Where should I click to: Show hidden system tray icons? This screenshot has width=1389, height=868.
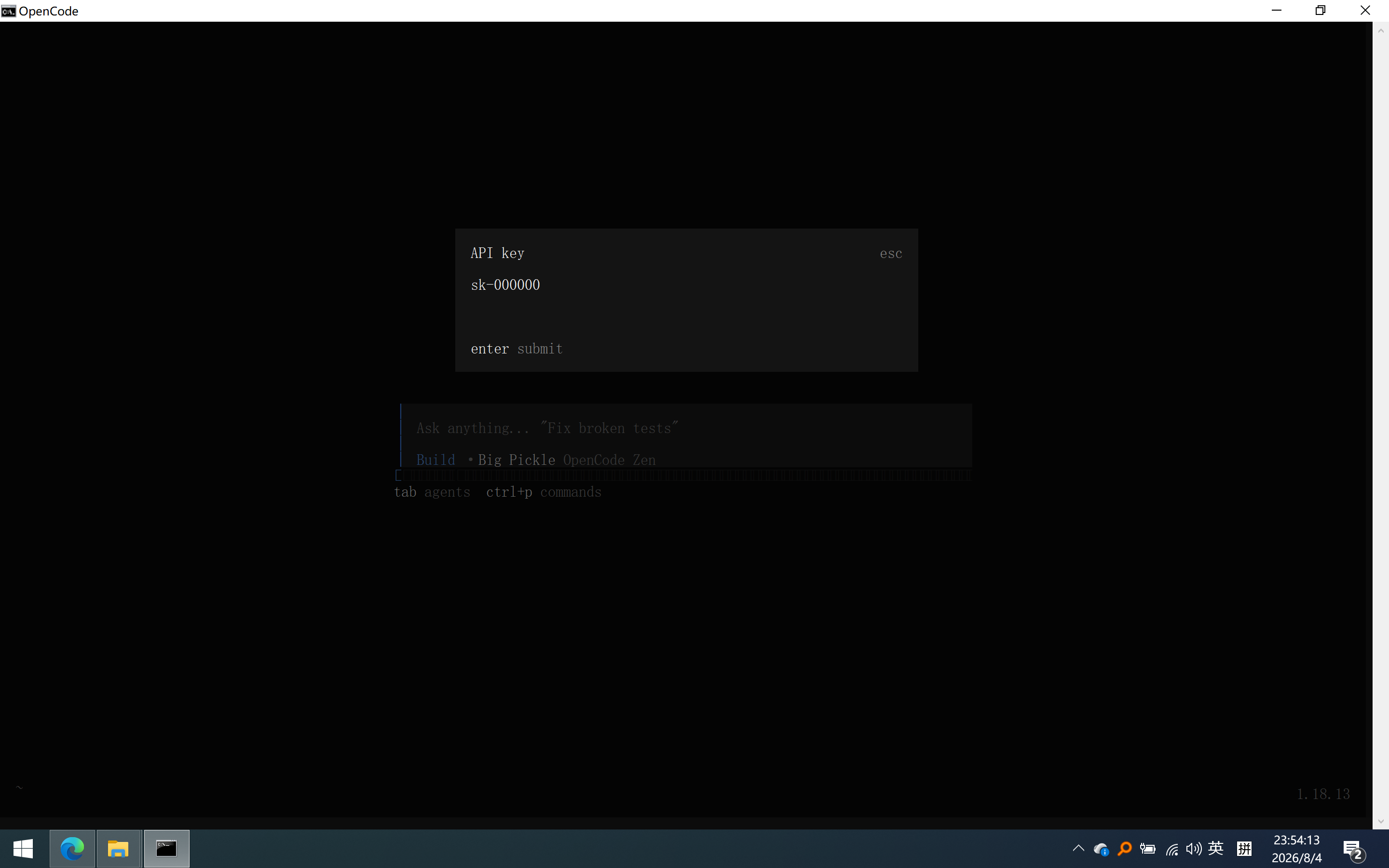click(1078, 849)
